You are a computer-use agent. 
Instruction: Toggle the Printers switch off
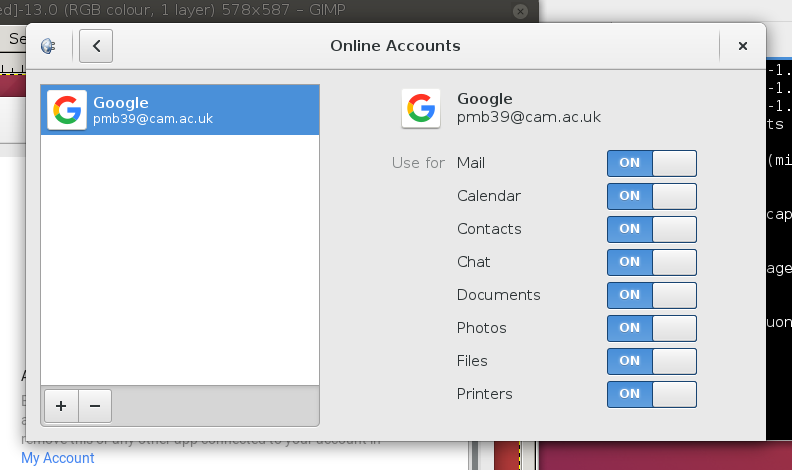[651, 394]
